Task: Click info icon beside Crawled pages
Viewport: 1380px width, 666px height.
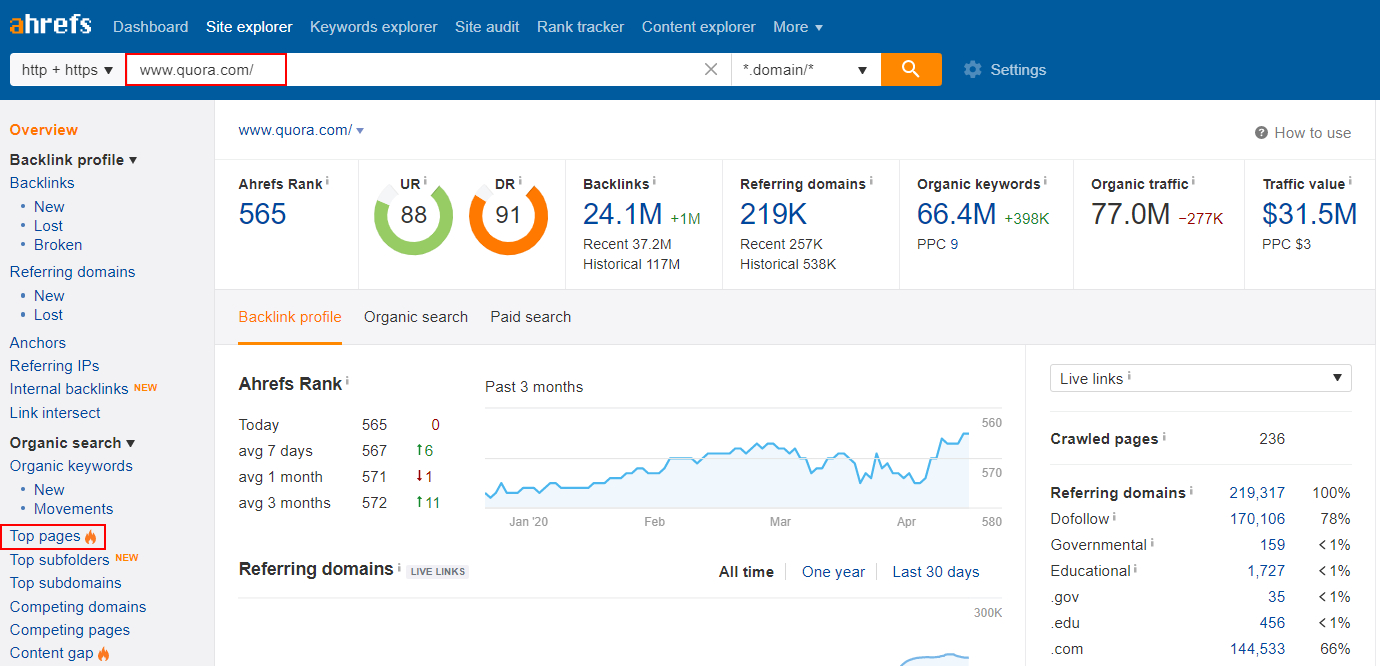Action: pos(1164,437)
